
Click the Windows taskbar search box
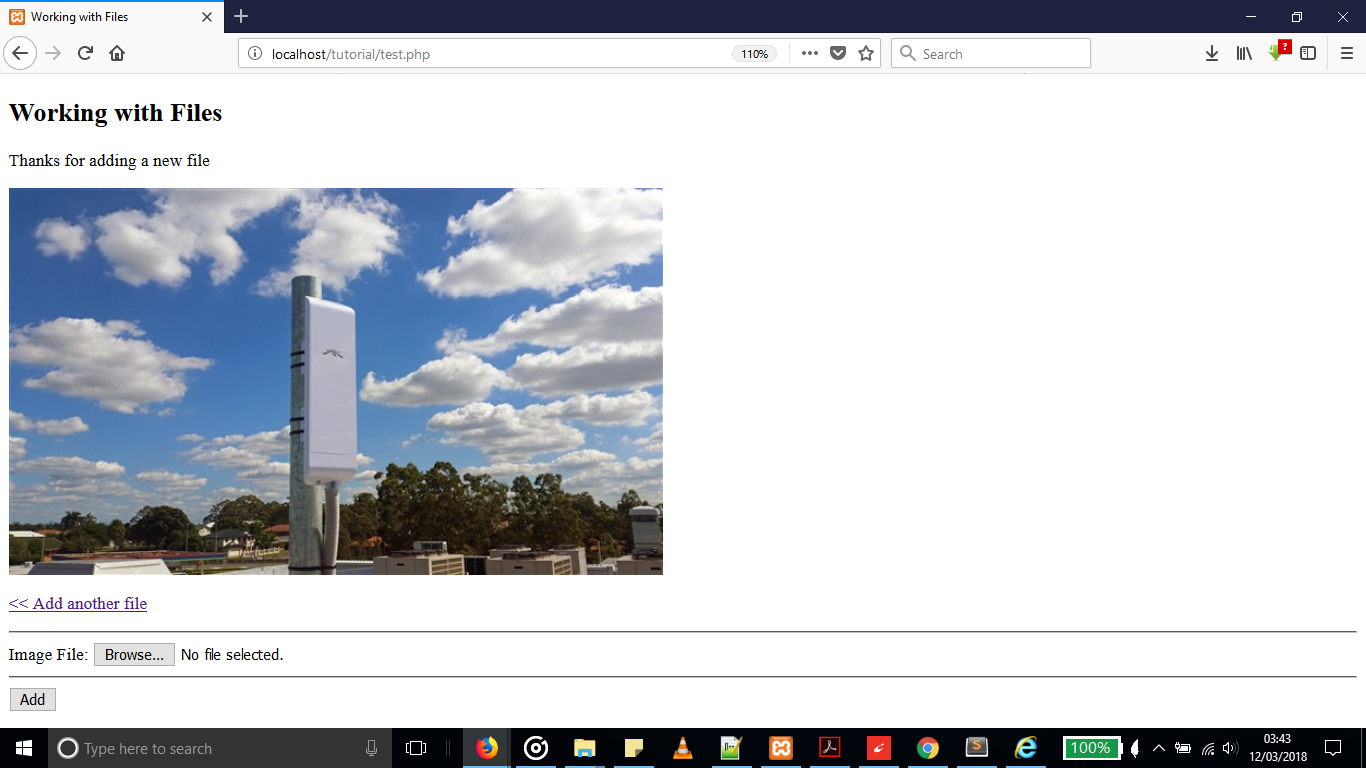[x=219, y=748]
